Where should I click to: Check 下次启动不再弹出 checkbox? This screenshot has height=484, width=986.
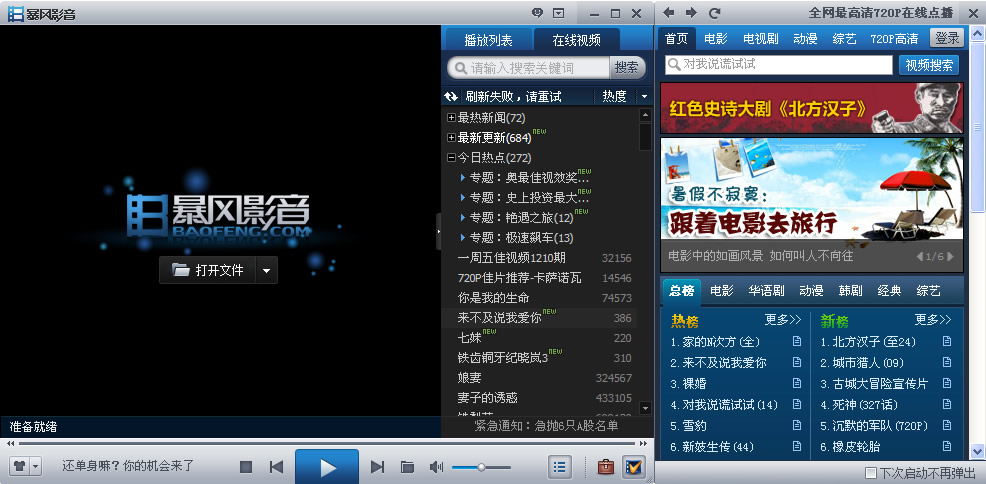click(x=870, y=473)
